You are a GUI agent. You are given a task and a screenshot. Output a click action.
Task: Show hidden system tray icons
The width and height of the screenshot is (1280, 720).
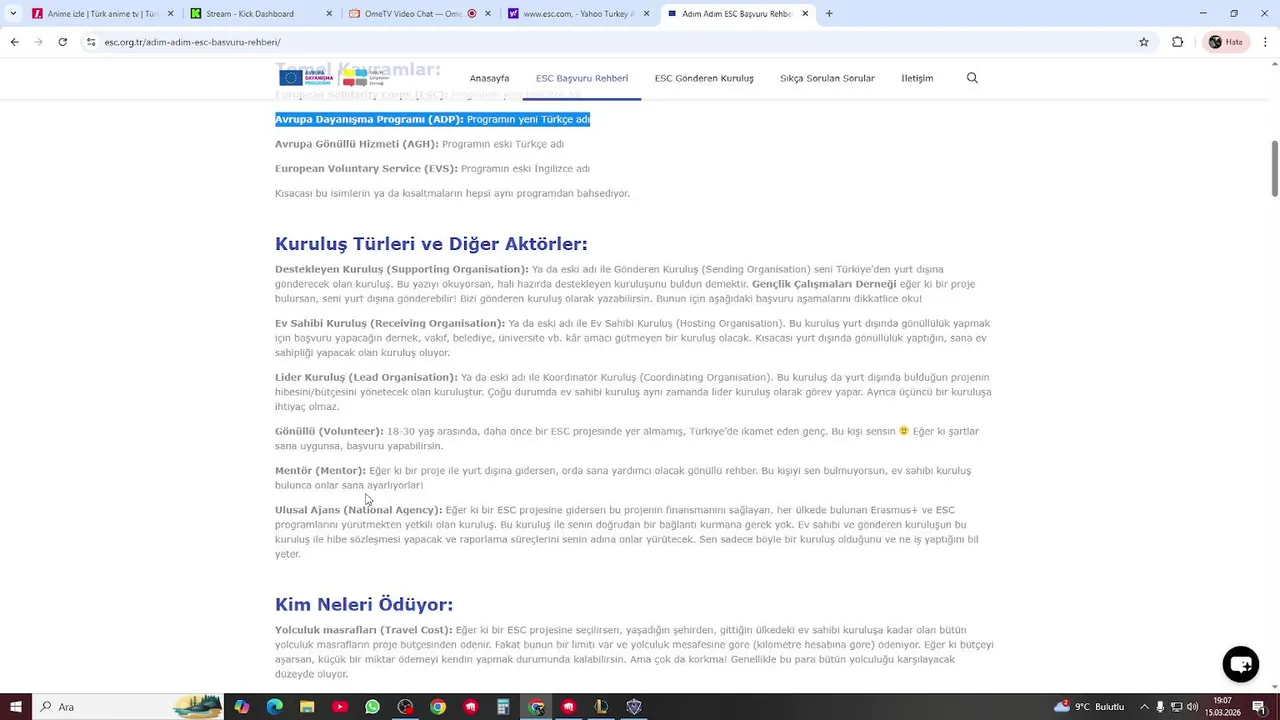pyautogui.click(x=1144, y=707)
